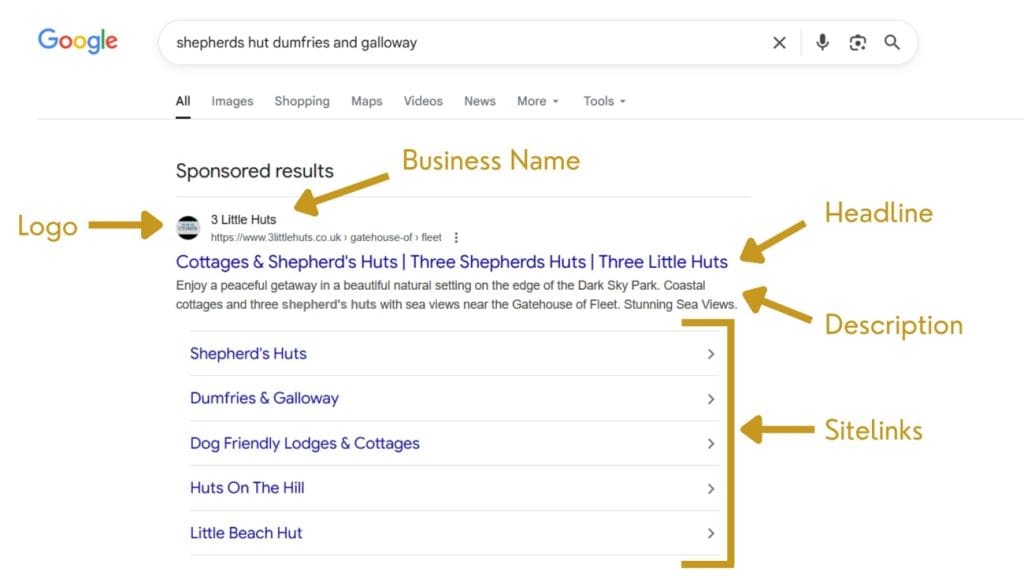Open Google Lens image search
This screenshot has height=576, width=1024.
858,42
